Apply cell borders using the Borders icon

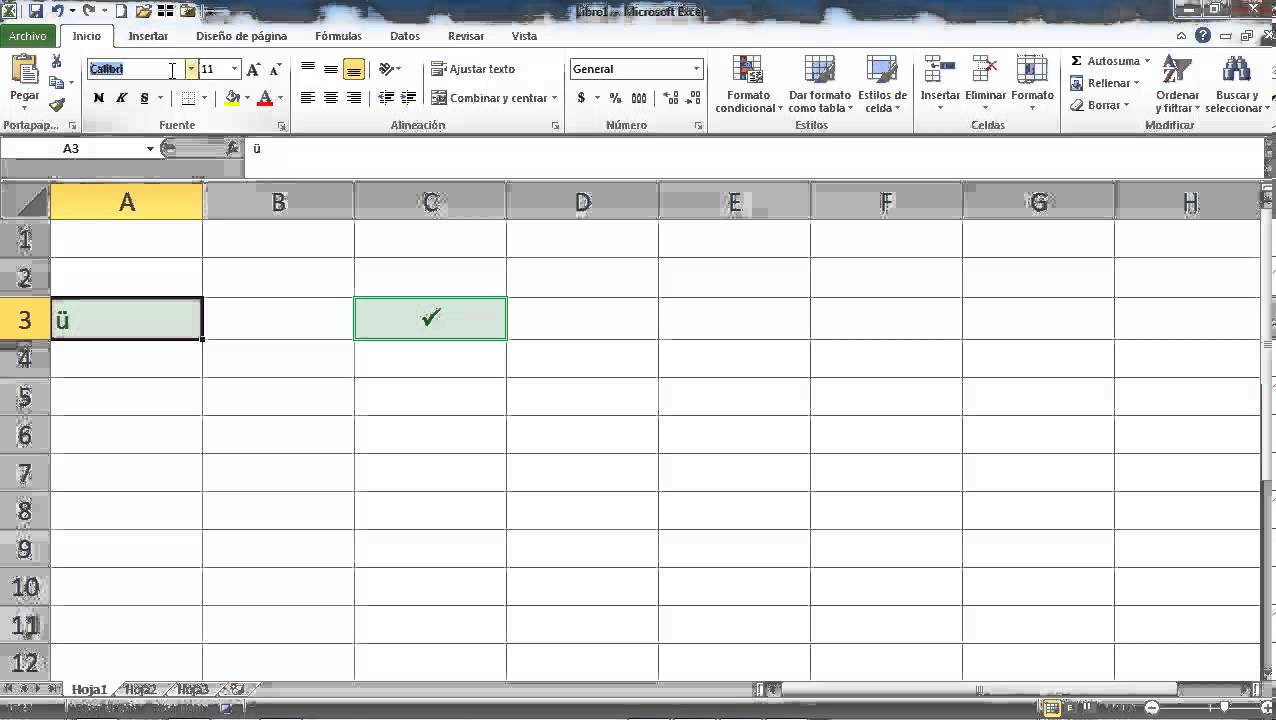click(188, 98)
